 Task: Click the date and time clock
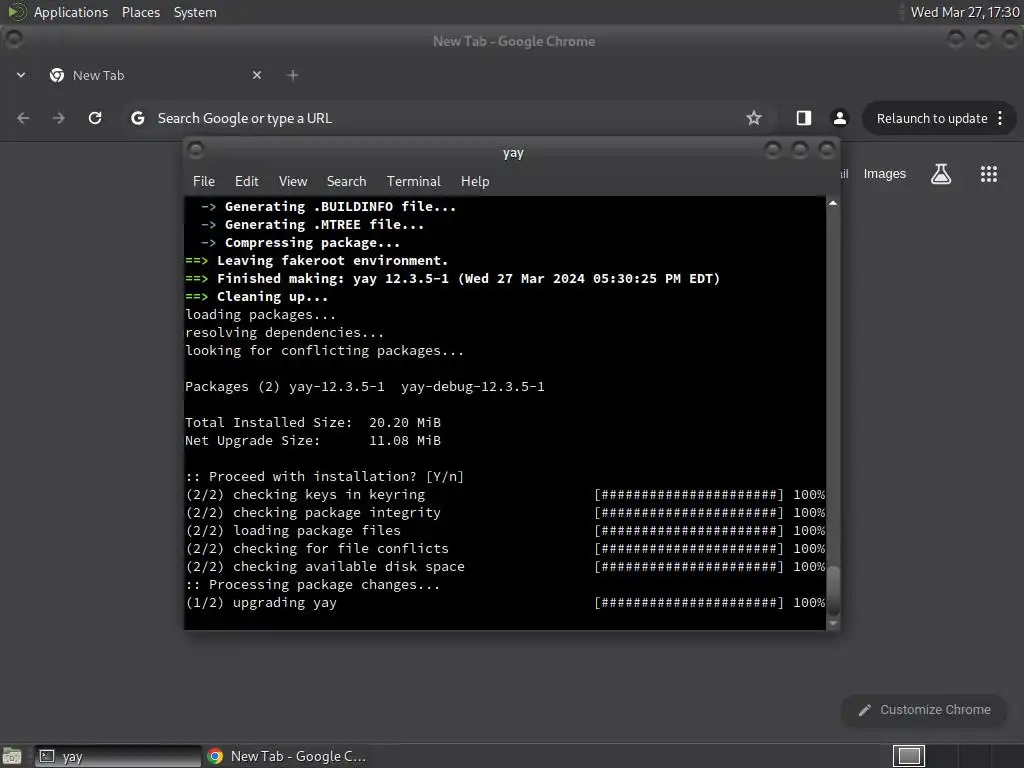[x=965, y=12]
